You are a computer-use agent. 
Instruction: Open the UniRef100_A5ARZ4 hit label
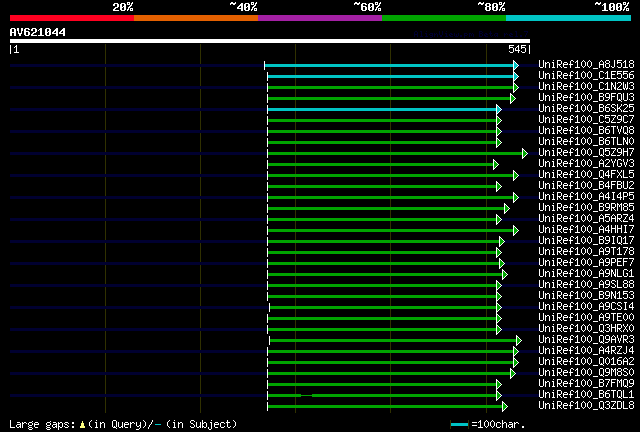(x=586, y=218)
